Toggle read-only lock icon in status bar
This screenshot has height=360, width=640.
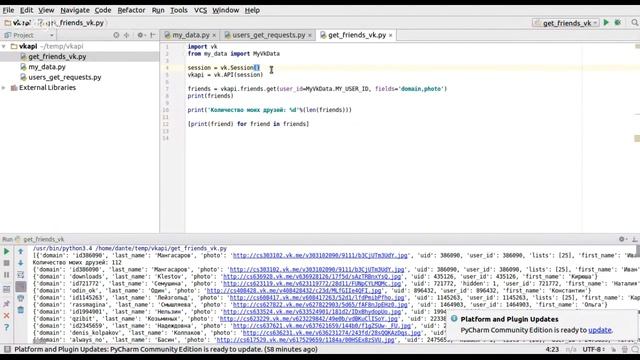pyautogui.click(x=614, y=349)
